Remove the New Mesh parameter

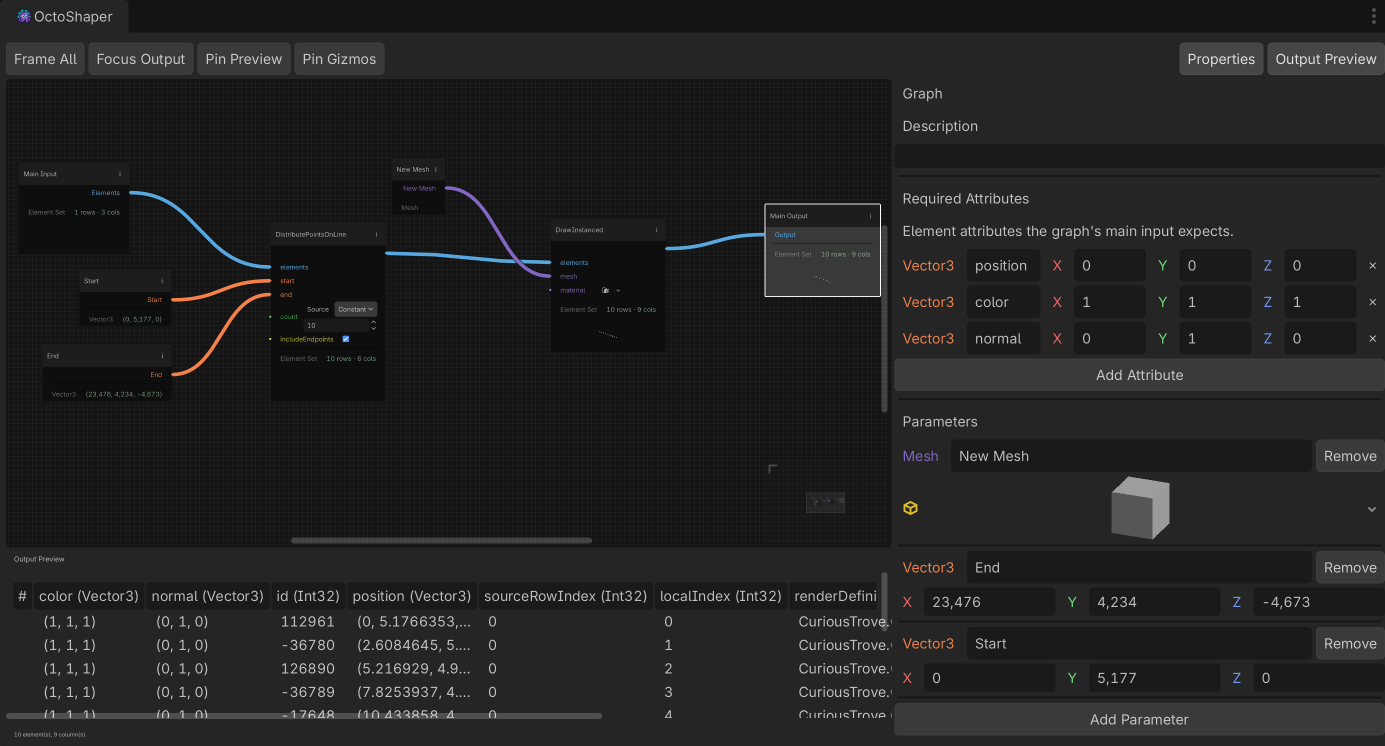pyautogui.click(x=1350, y=456)
